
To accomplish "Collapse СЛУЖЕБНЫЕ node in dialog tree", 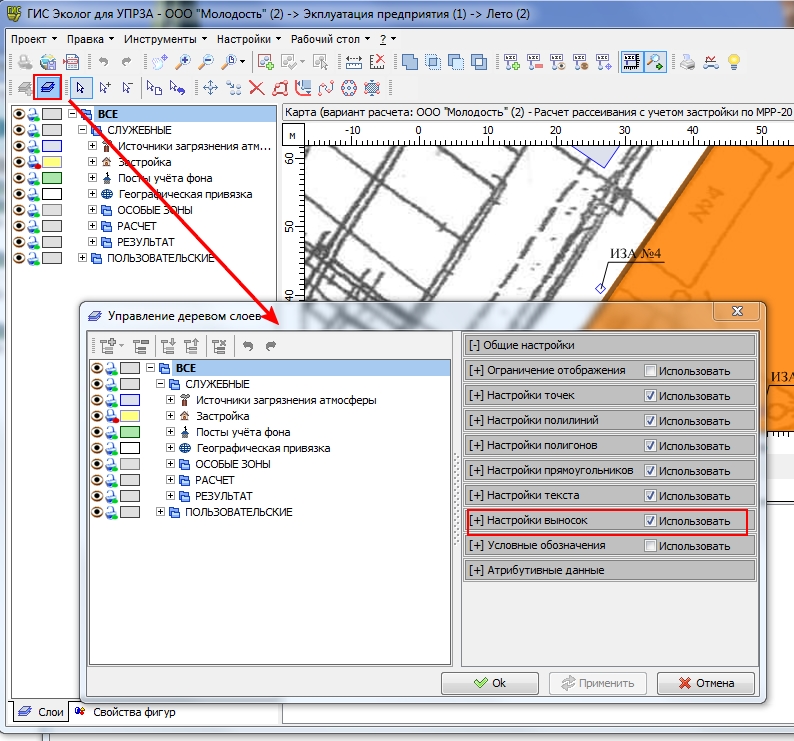I will coord(160,383).
